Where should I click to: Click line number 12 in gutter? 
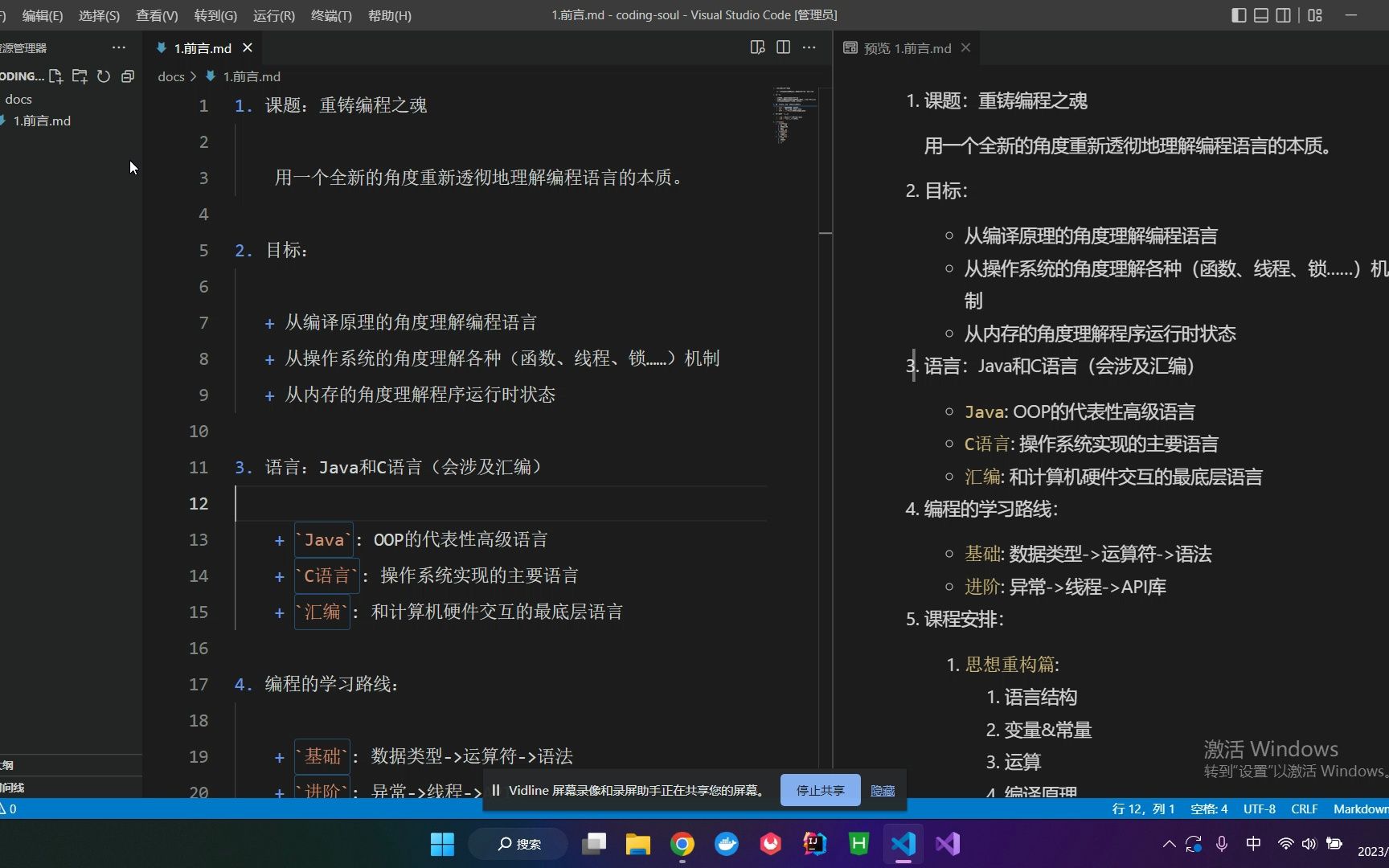(199, 503)
